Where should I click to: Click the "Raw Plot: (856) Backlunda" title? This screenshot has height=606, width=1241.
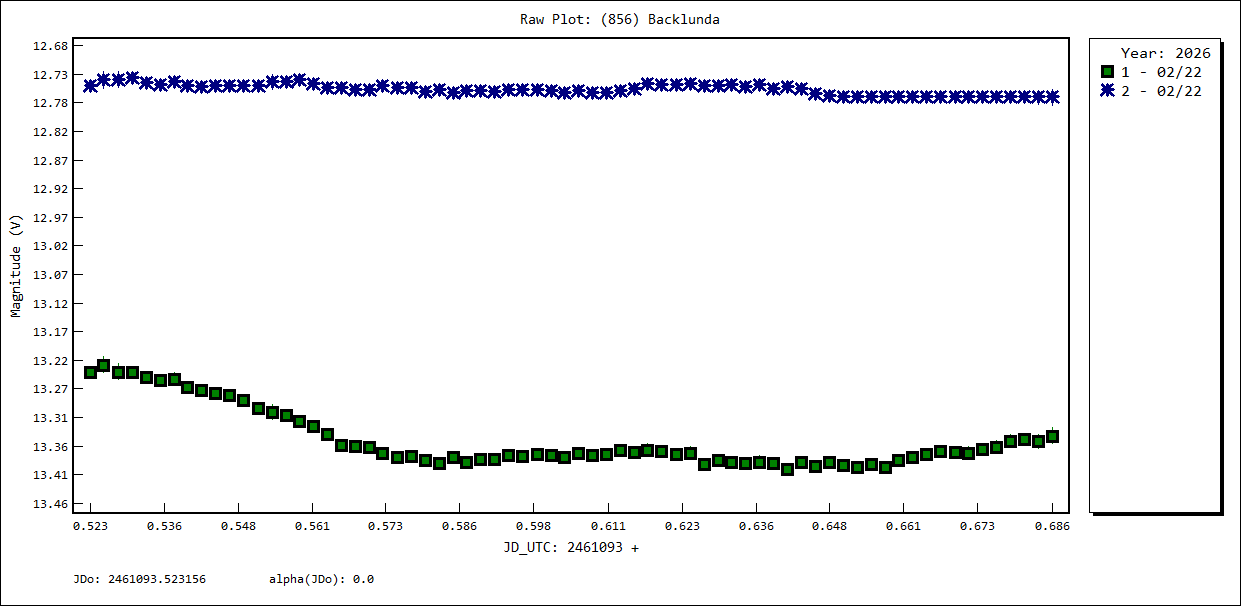point(619,19)
